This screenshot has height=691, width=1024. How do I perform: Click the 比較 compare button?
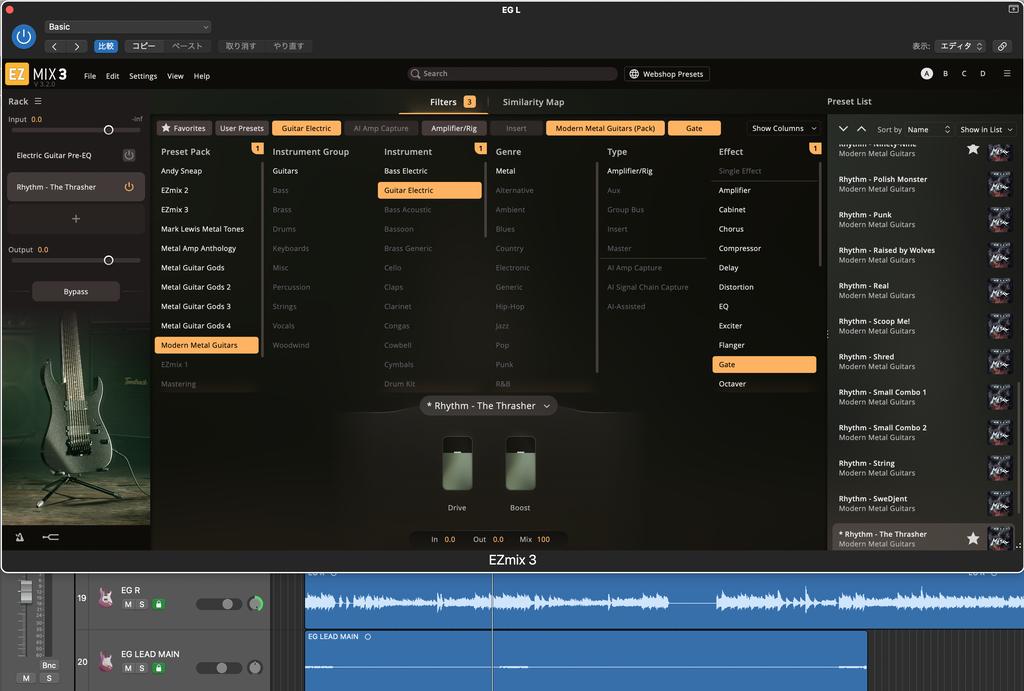tap(106, 46)
